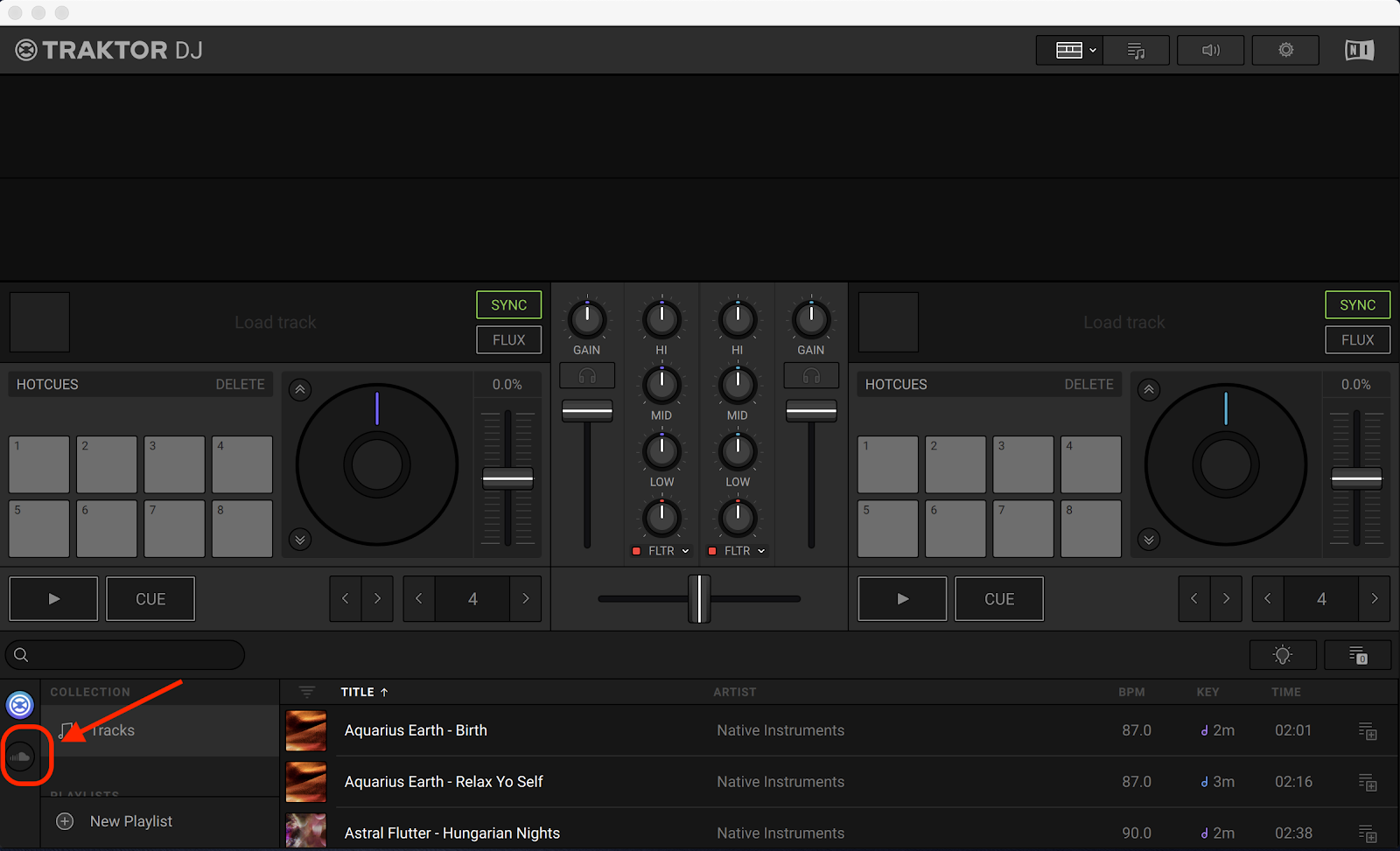Click DELETE in left deck HOTCUES
Viewport: 1400px width, 851px height.
240,384
